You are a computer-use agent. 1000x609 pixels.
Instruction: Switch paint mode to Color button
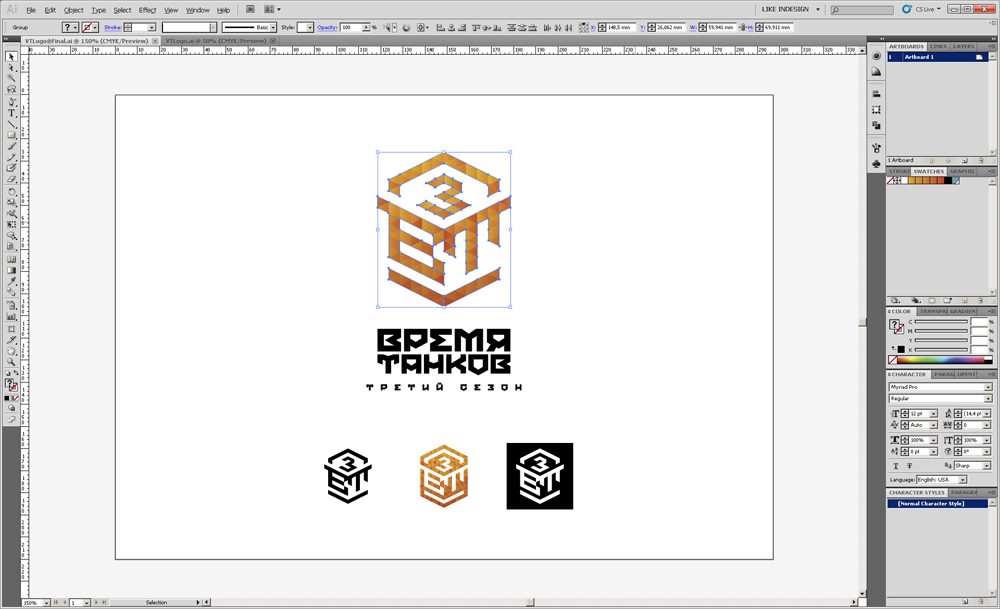(6, 397)
